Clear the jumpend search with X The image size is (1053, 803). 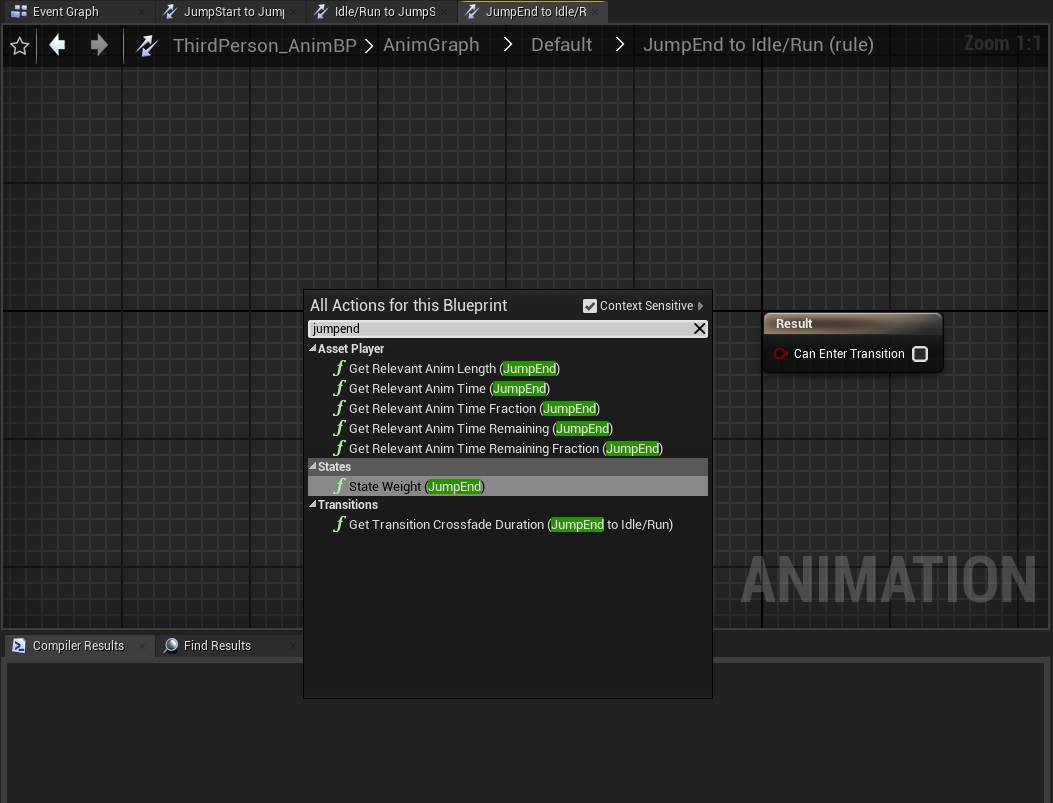[x=699, y=328]
